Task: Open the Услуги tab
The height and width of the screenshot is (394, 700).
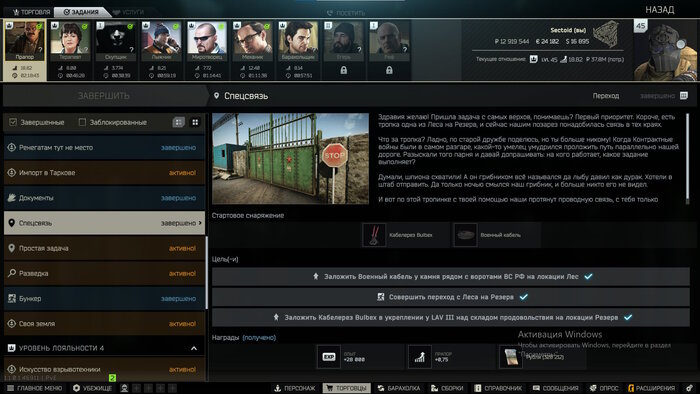Action: tap(129, 12)
